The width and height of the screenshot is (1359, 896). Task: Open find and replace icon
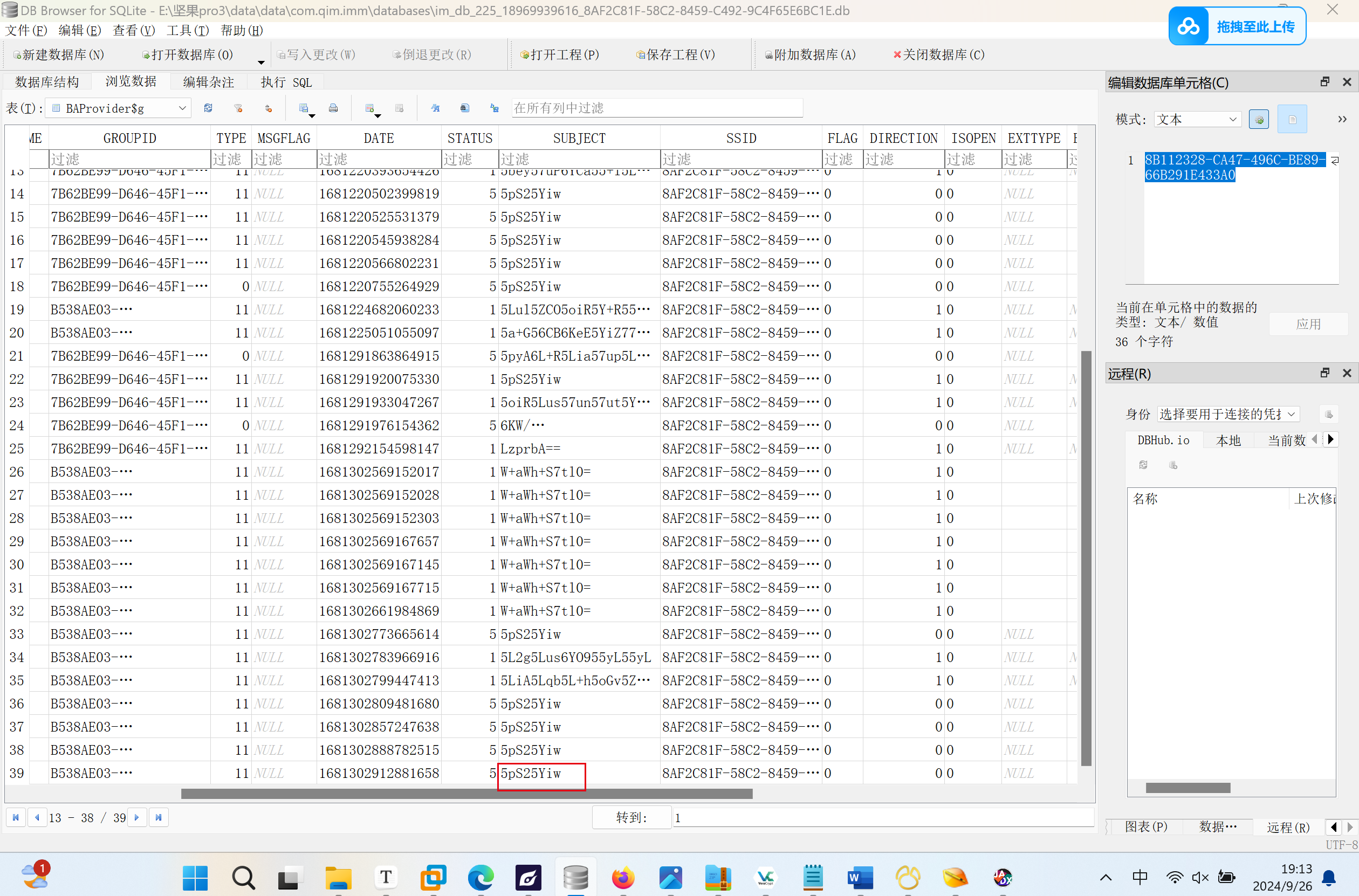click(x=495, y=108)
